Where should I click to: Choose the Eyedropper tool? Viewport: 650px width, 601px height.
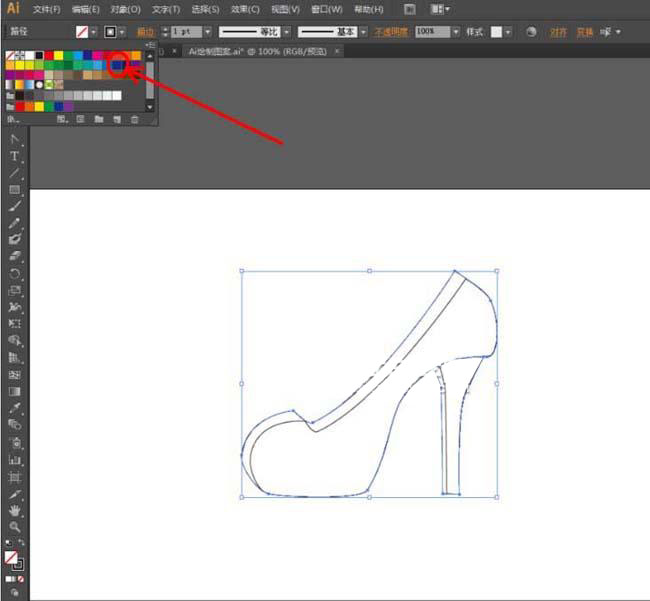point(15,408)
